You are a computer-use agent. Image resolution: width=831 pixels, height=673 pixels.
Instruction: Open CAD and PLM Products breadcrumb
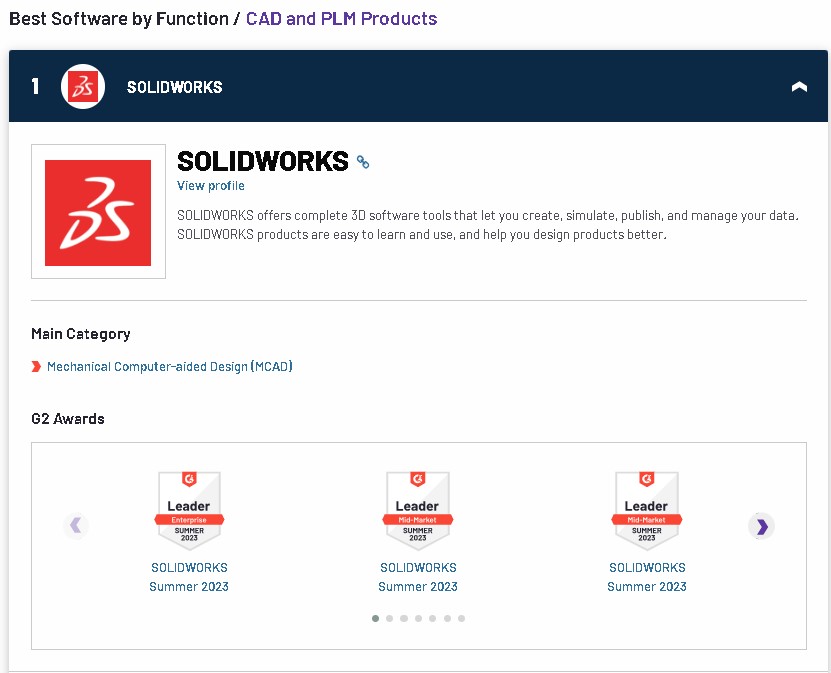[342, 19]
